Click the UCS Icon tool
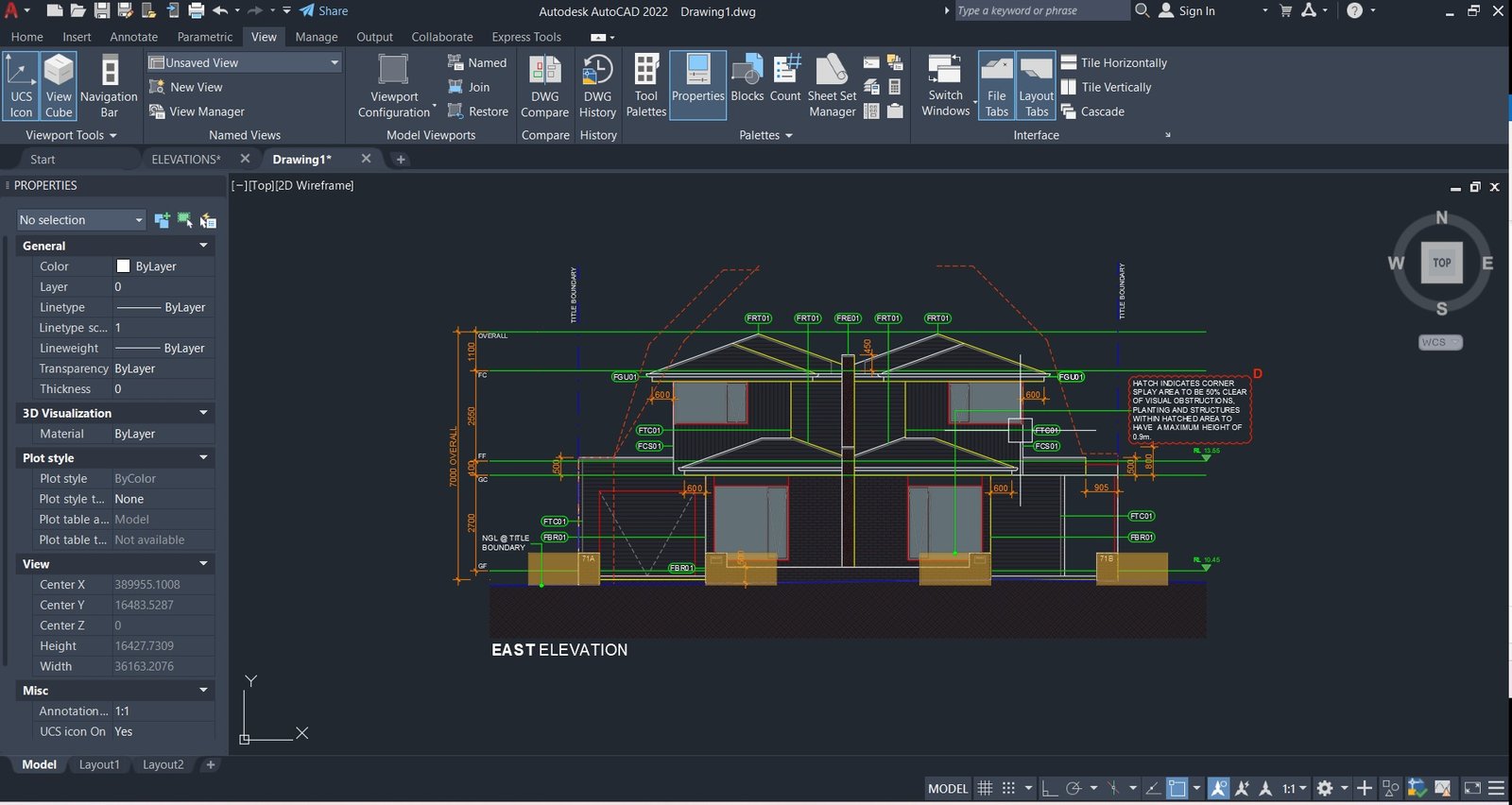Screen dimensions: 1512x805 tap(21, 85)
